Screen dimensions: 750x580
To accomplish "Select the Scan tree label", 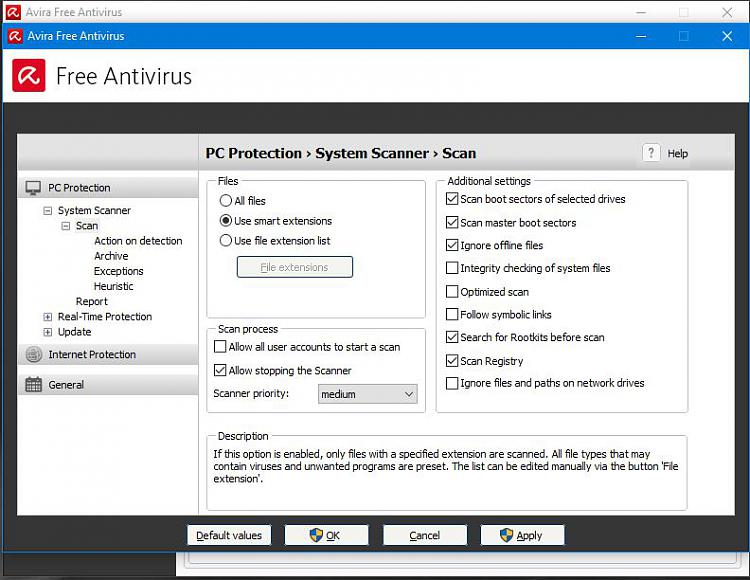I will 87,226.
